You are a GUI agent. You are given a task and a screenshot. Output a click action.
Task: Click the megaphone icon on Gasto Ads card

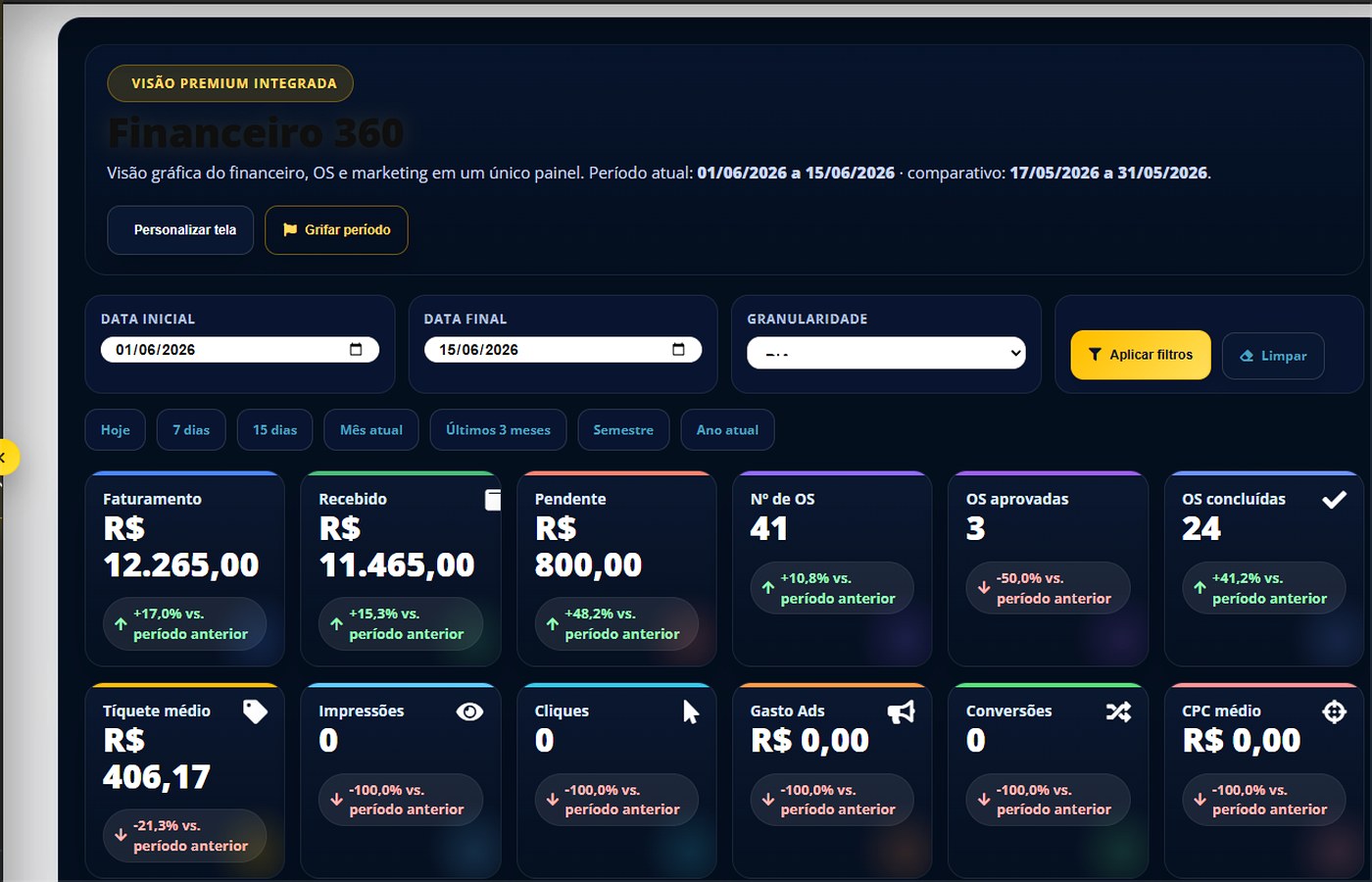pos(902,711)
